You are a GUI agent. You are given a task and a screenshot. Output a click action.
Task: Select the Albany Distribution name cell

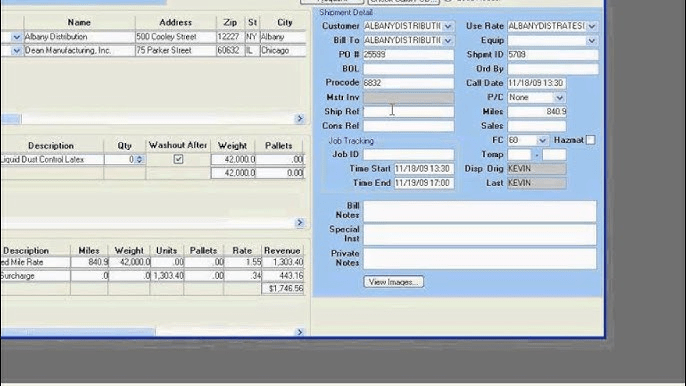[x=79, y=37]
